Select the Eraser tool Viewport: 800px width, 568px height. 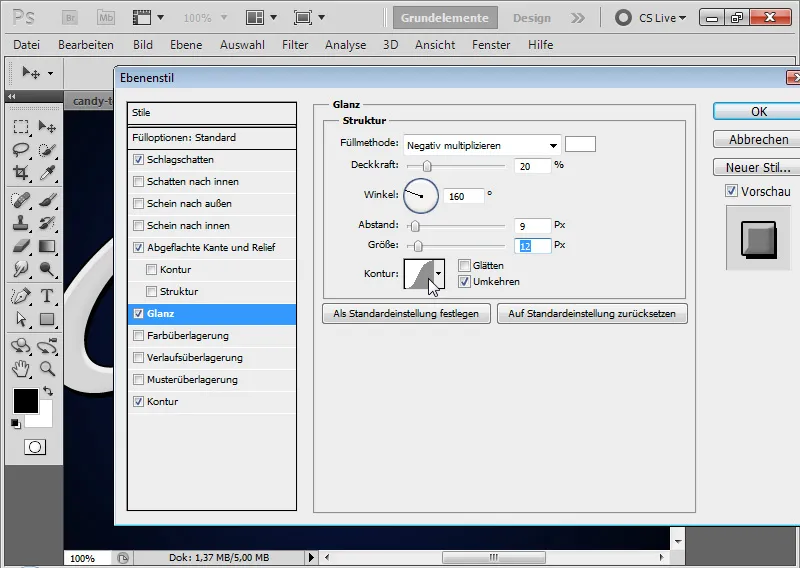click(20, 246)
